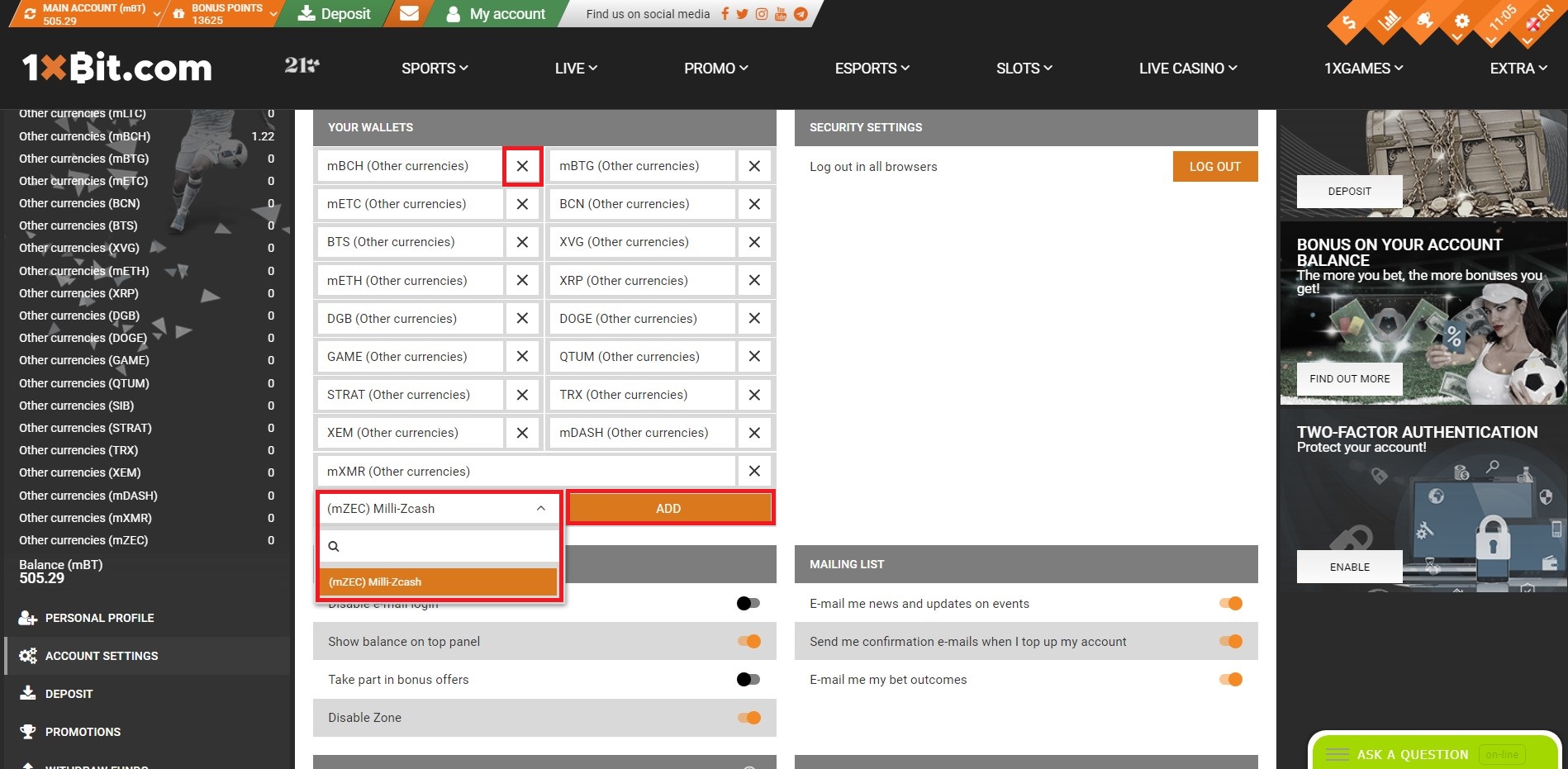Select Account Settings in sidebar

coord(147,656)
